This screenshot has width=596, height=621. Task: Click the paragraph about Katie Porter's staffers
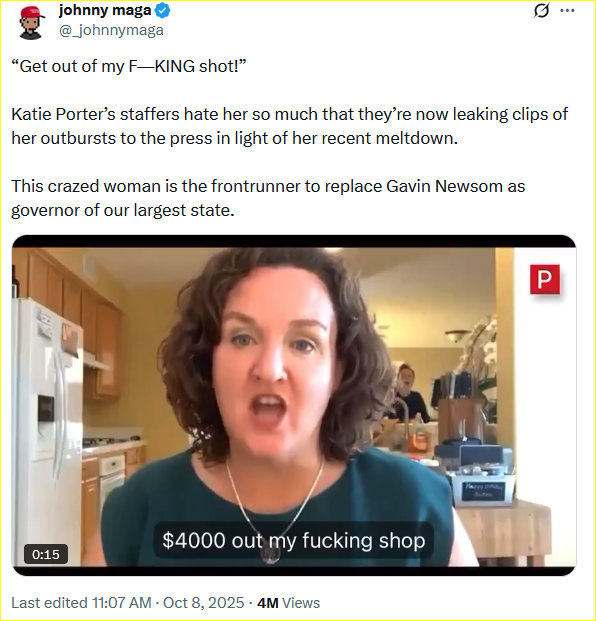pyautogui.click(x=289, y=126)
